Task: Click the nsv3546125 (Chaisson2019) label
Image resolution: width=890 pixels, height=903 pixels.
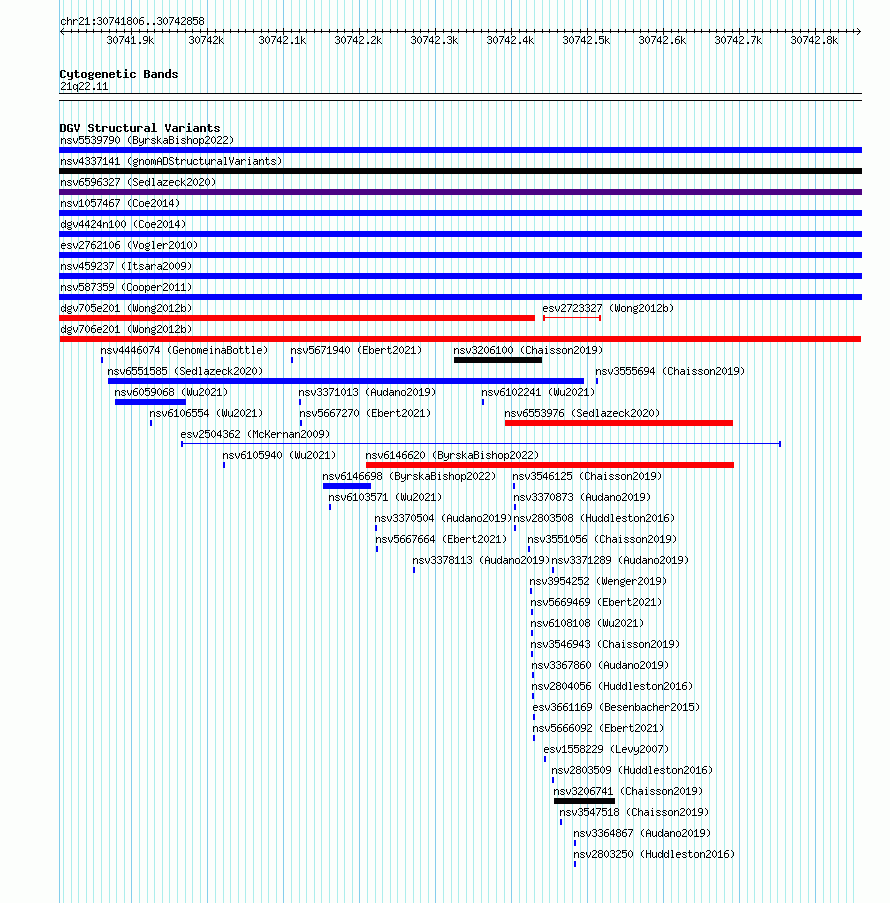Action: (x=587, y=477)
